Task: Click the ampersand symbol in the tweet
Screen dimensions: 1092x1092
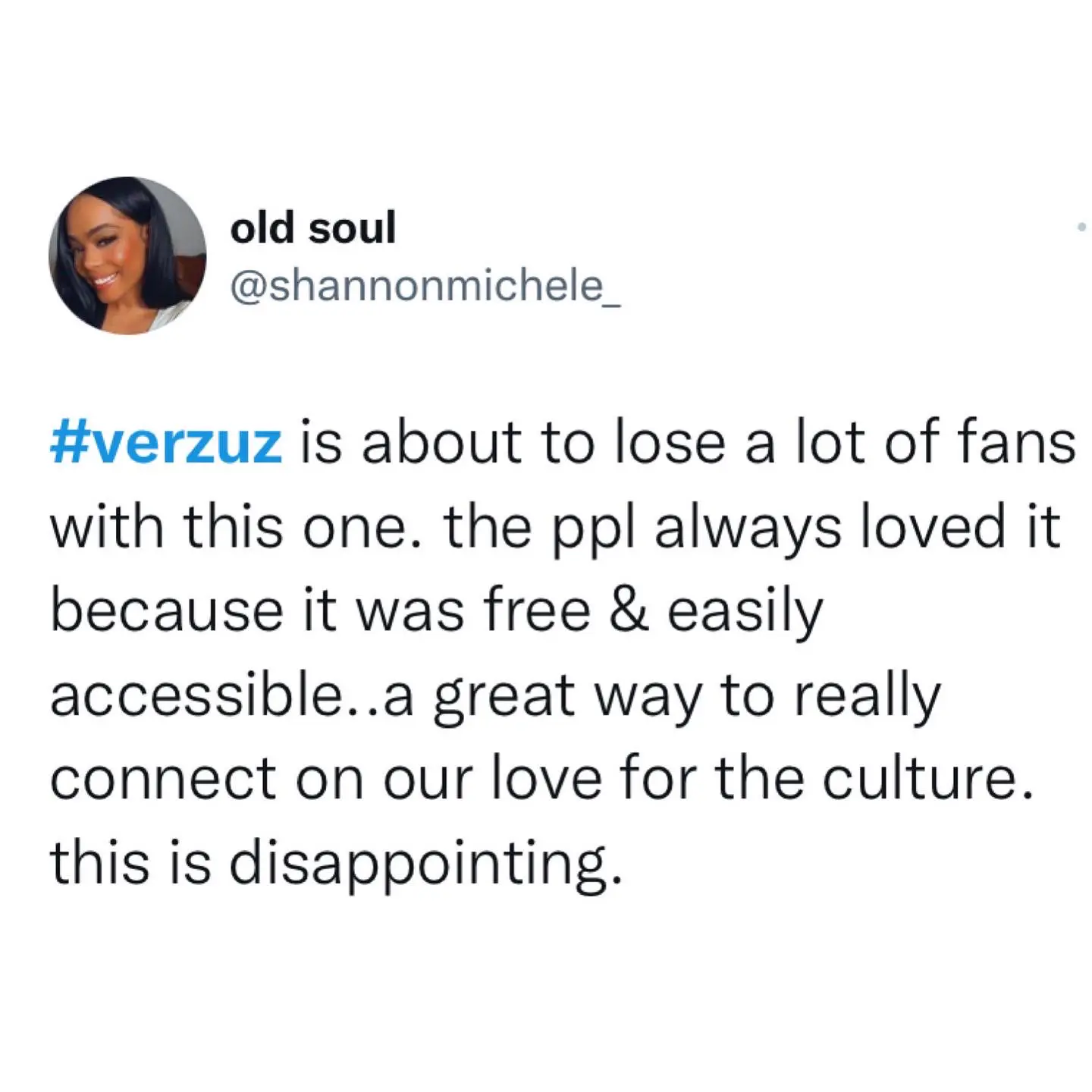Action: coord(629,611)
